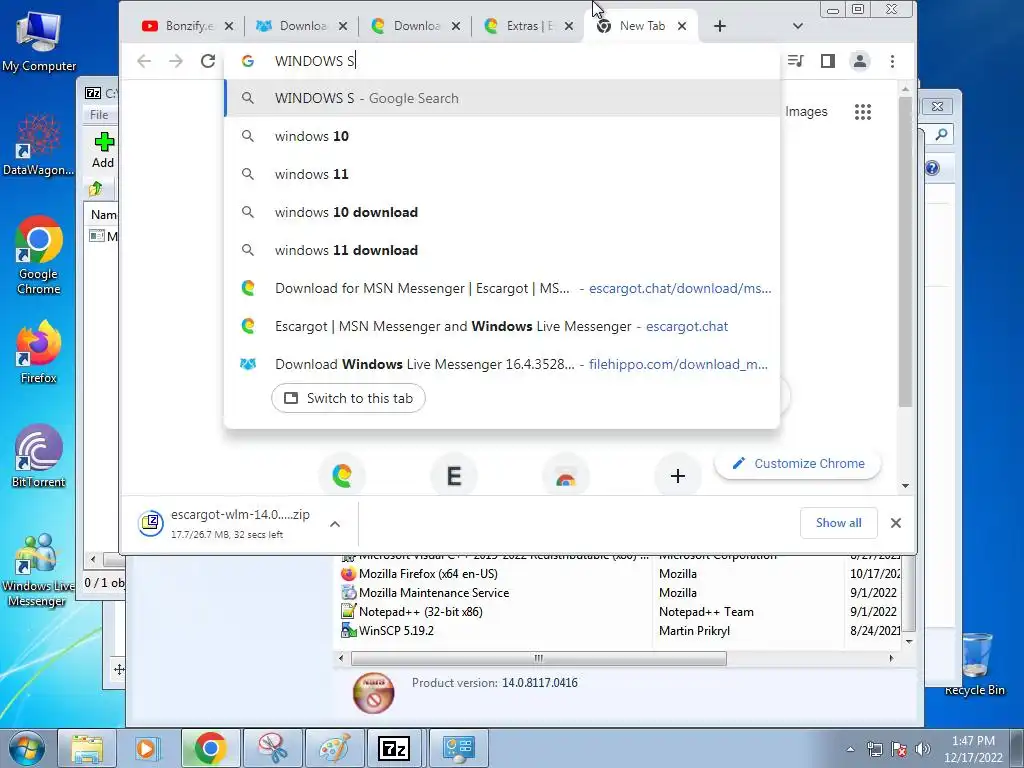Open the Chrome Web Store shortcut tile

click(566, 475)
